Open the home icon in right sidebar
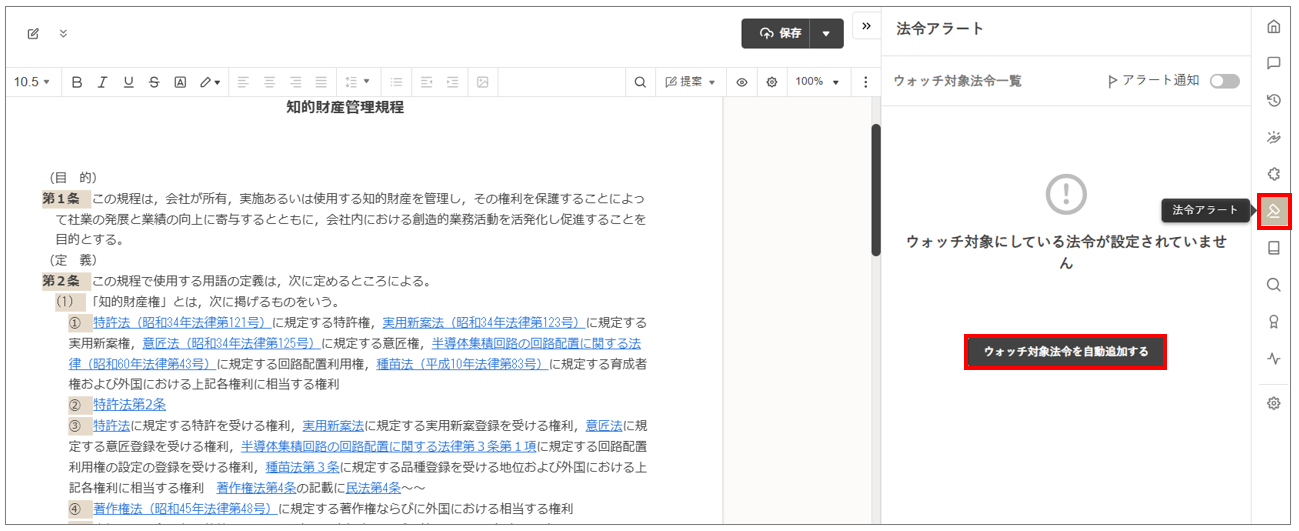 click(1273, 26)
